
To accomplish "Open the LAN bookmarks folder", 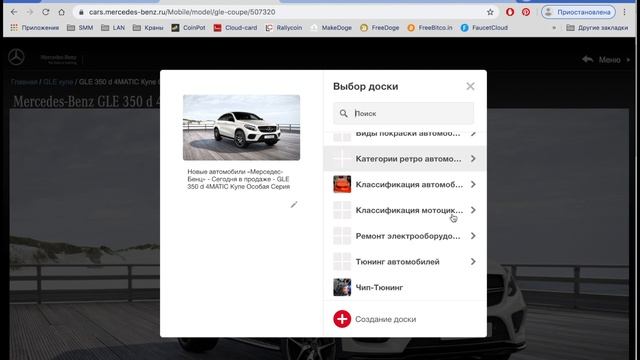I will point(113,28).
